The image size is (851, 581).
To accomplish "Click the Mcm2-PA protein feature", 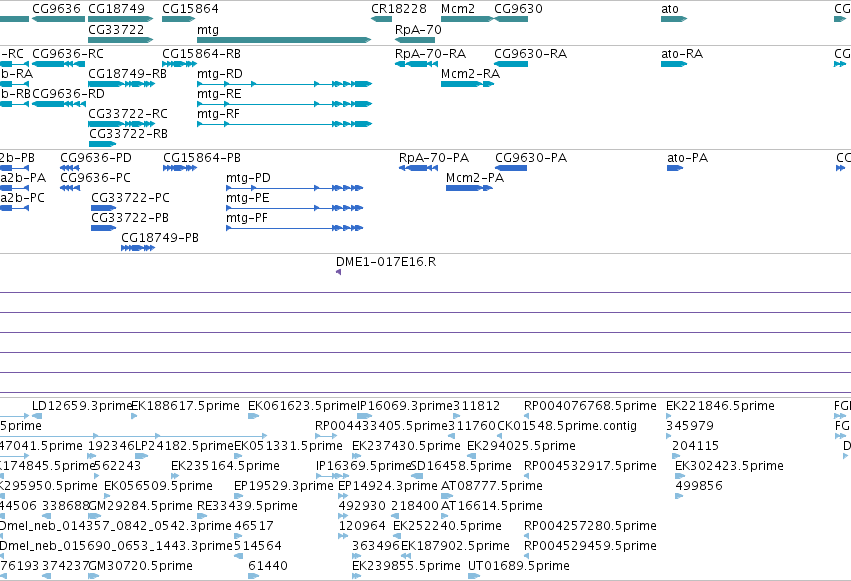I will 469,188.
